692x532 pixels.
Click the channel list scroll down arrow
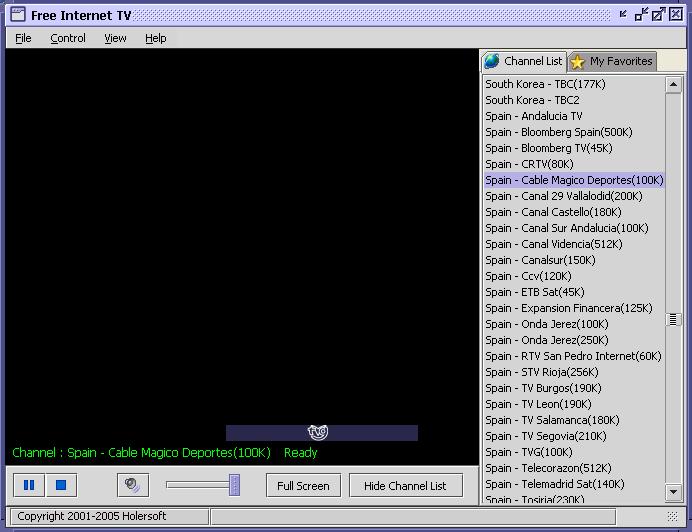673,492
